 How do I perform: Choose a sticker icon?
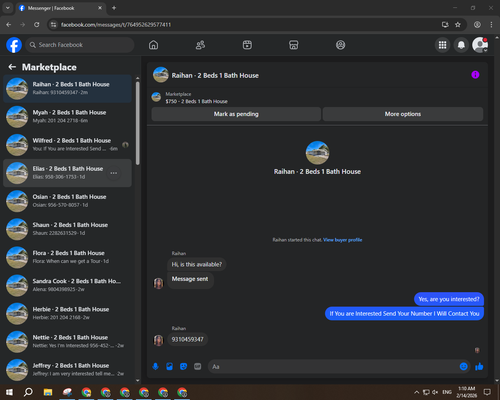pos(183,367)
